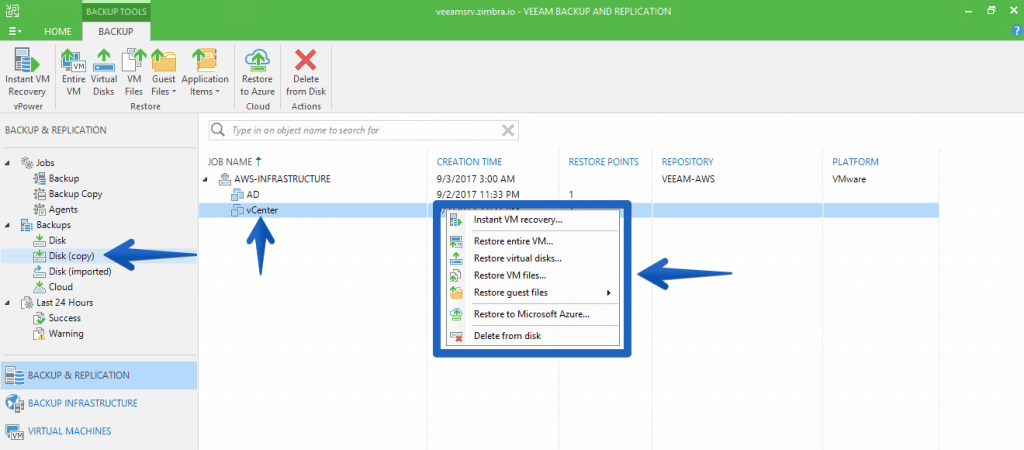The image size is (1024, 450).
Task: Choose the VM Files restore tool
Action: click(134, 72)
